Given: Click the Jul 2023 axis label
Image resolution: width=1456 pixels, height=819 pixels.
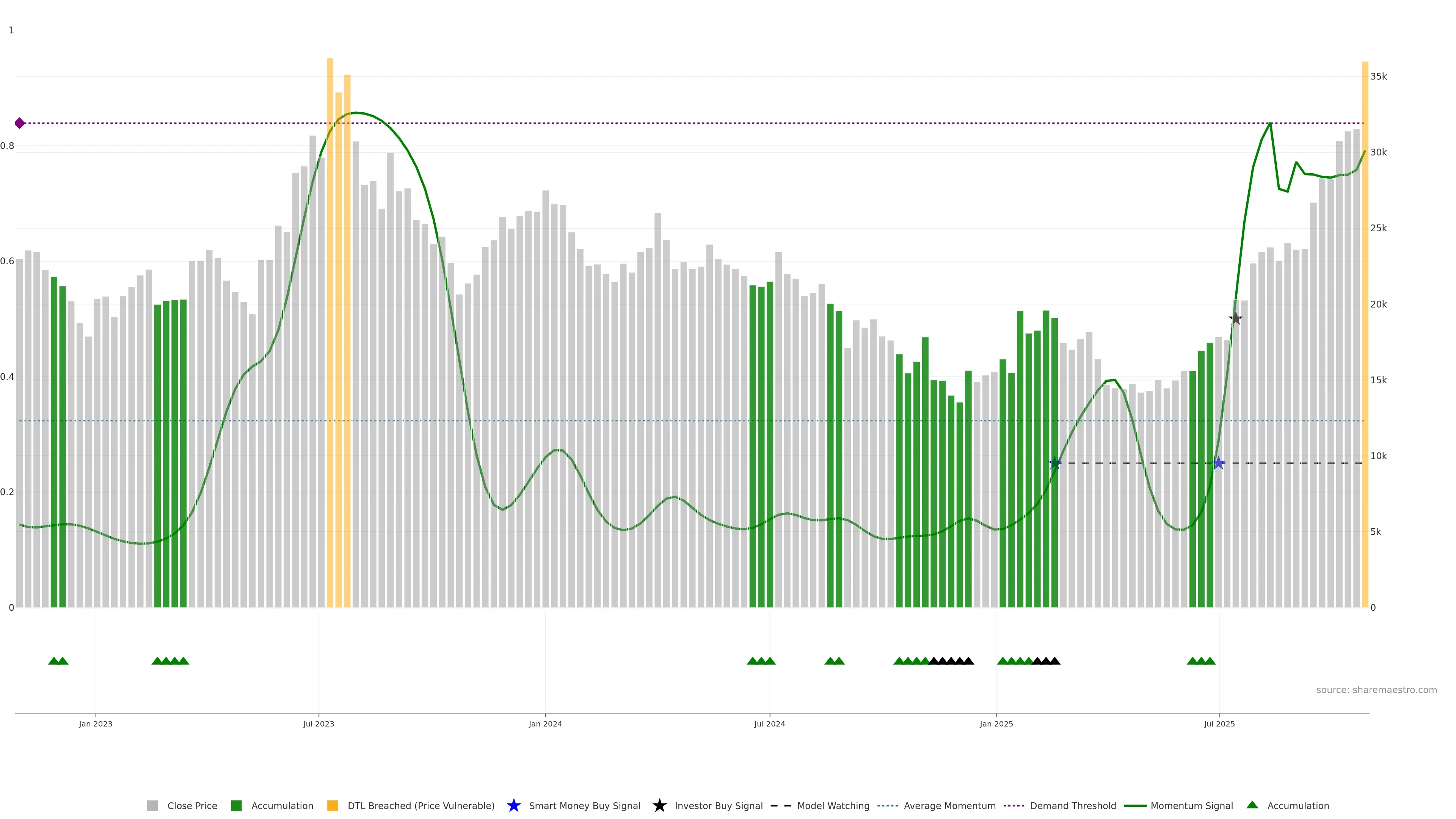Looking at the screenshot, I should click(x=318, y=724).
